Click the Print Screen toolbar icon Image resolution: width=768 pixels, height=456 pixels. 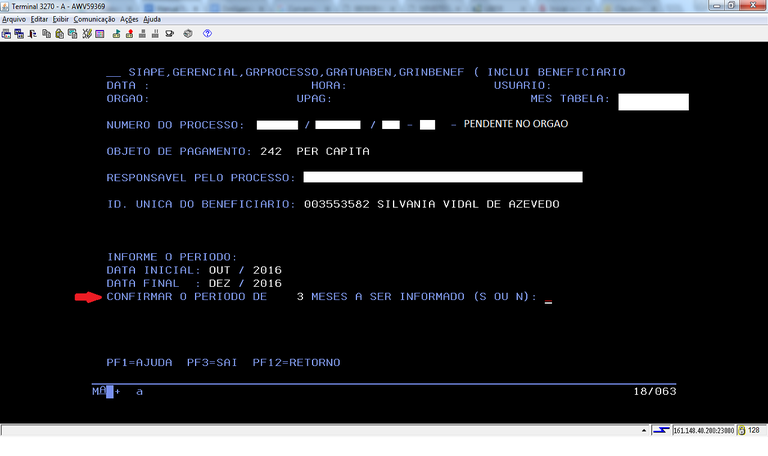pyautogui.click(x=6, y=34)
